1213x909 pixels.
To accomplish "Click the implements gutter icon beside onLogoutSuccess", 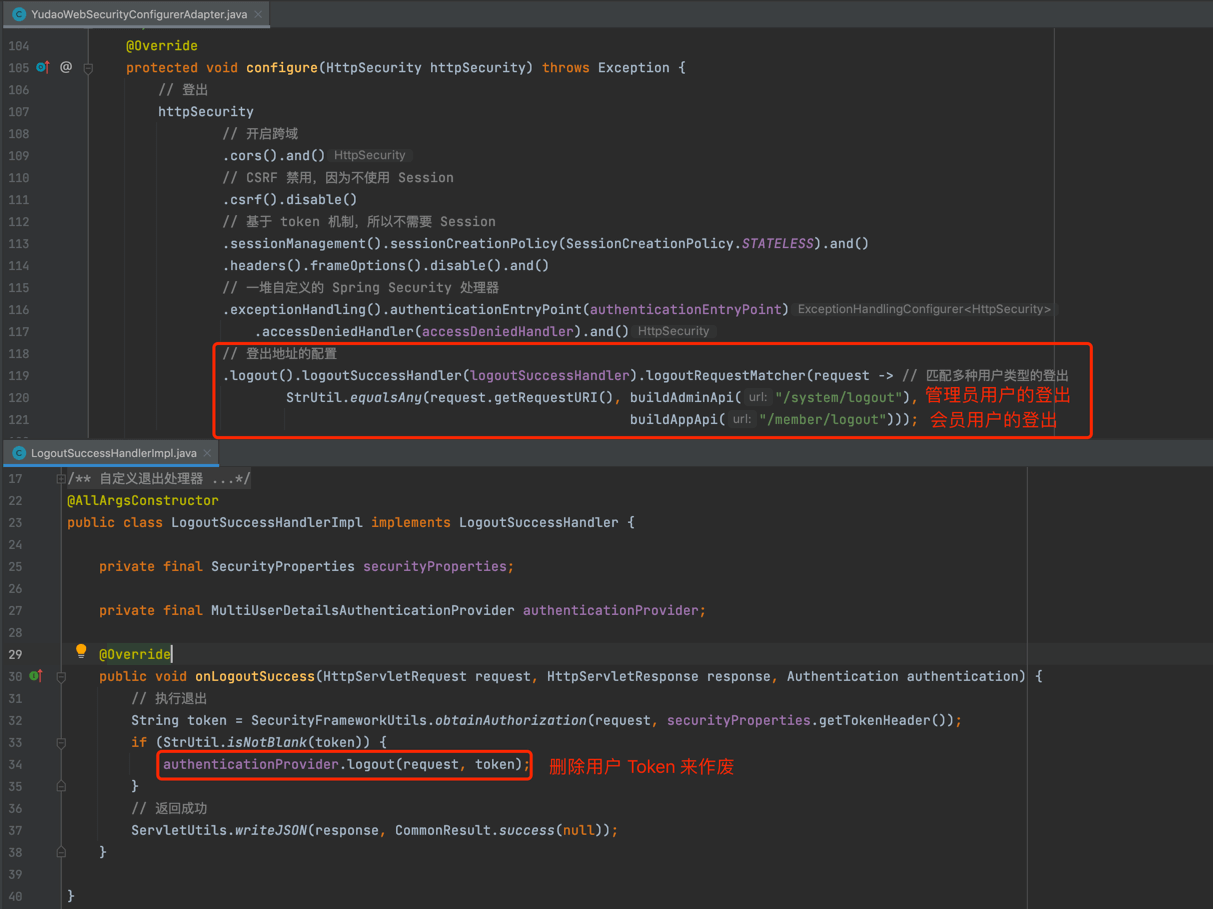I will pyautogui.click(x=36, y=676).
